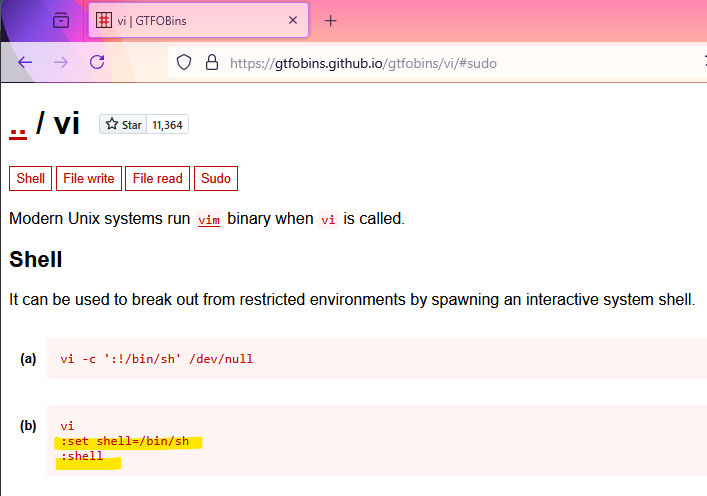
Task: Select the vi | GTFOBins tab
Action: pos(198,20)
